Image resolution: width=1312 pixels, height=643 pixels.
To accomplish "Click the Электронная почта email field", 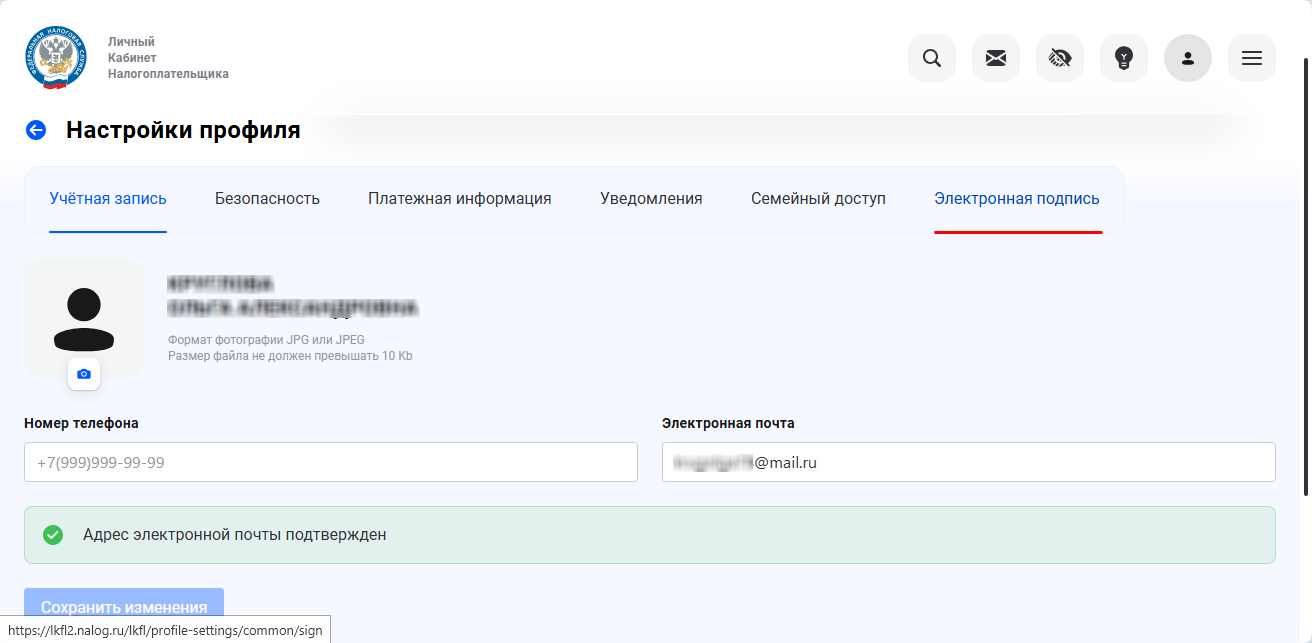I will click(x=969, y=462).
